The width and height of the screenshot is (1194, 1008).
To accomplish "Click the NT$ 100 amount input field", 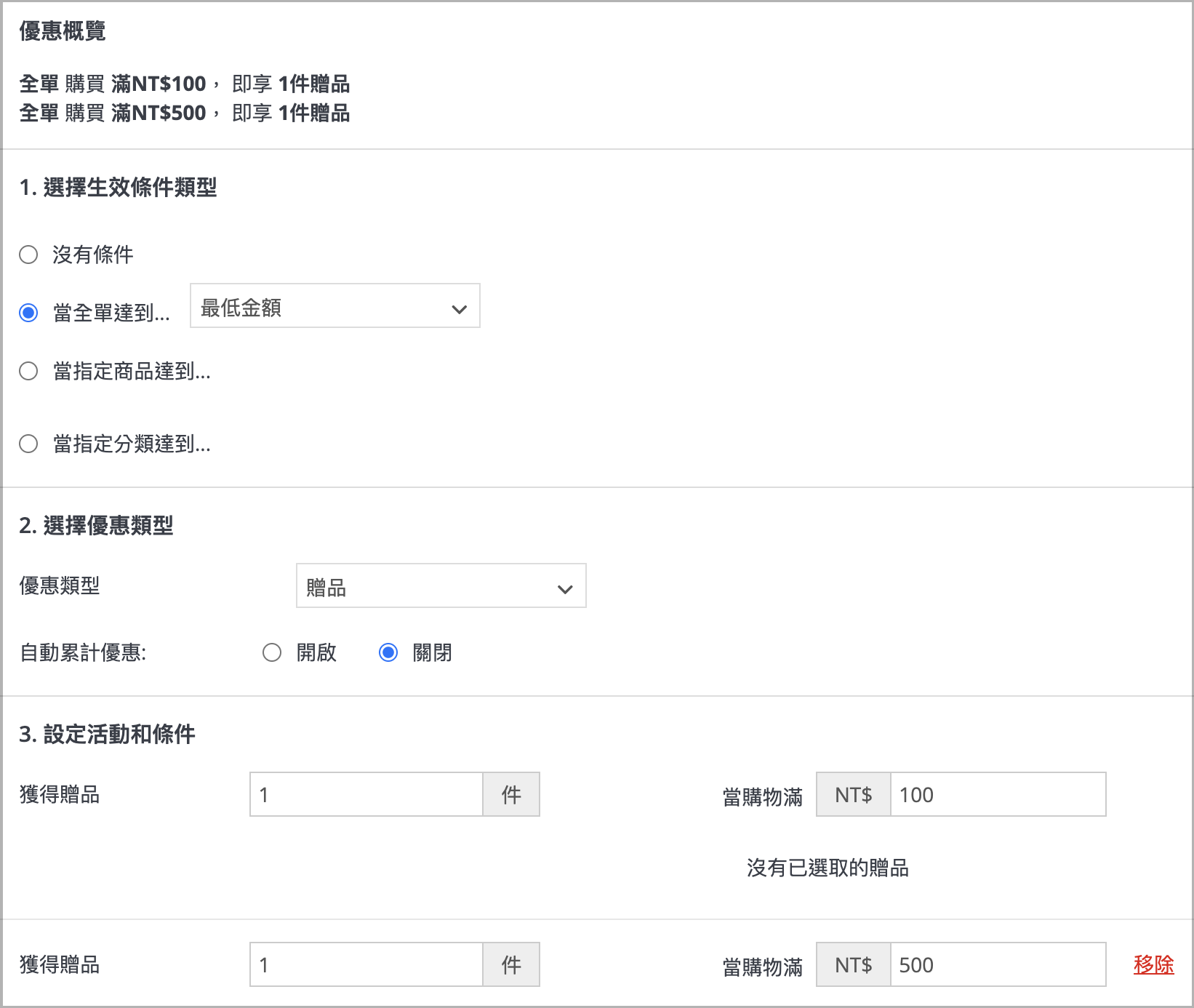I will coord(998,794).
